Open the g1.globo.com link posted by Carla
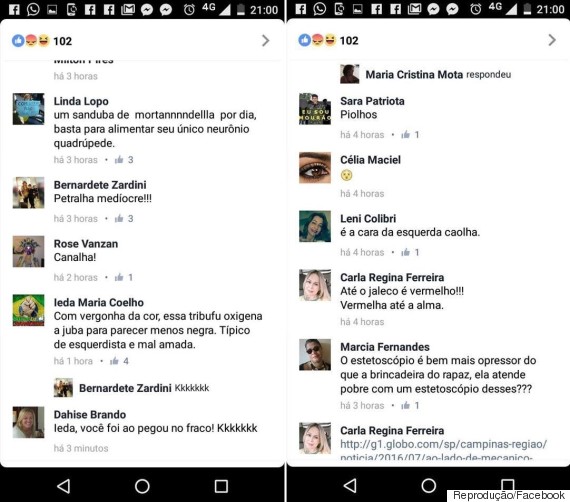Screen dimensions: 570x502 pyautogui.click(x=443, y=450)
